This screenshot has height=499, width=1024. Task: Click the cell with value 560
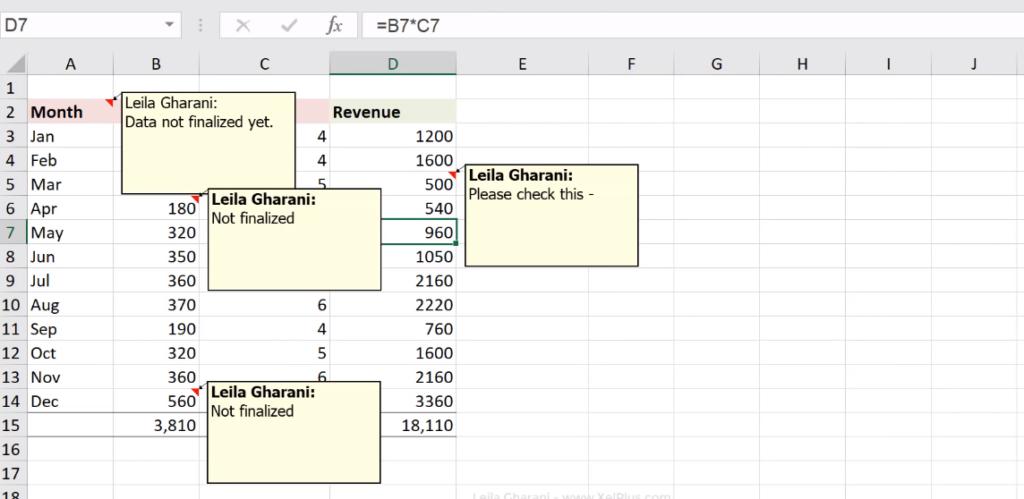(x=156, y=401)
